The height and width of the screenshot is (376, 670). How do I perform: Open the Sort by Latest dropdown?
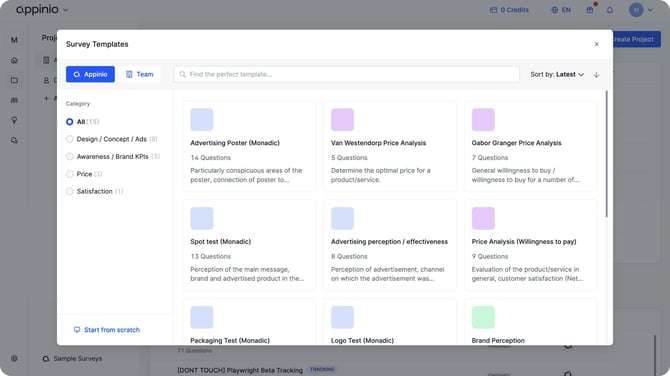click(x=557, y=74)
